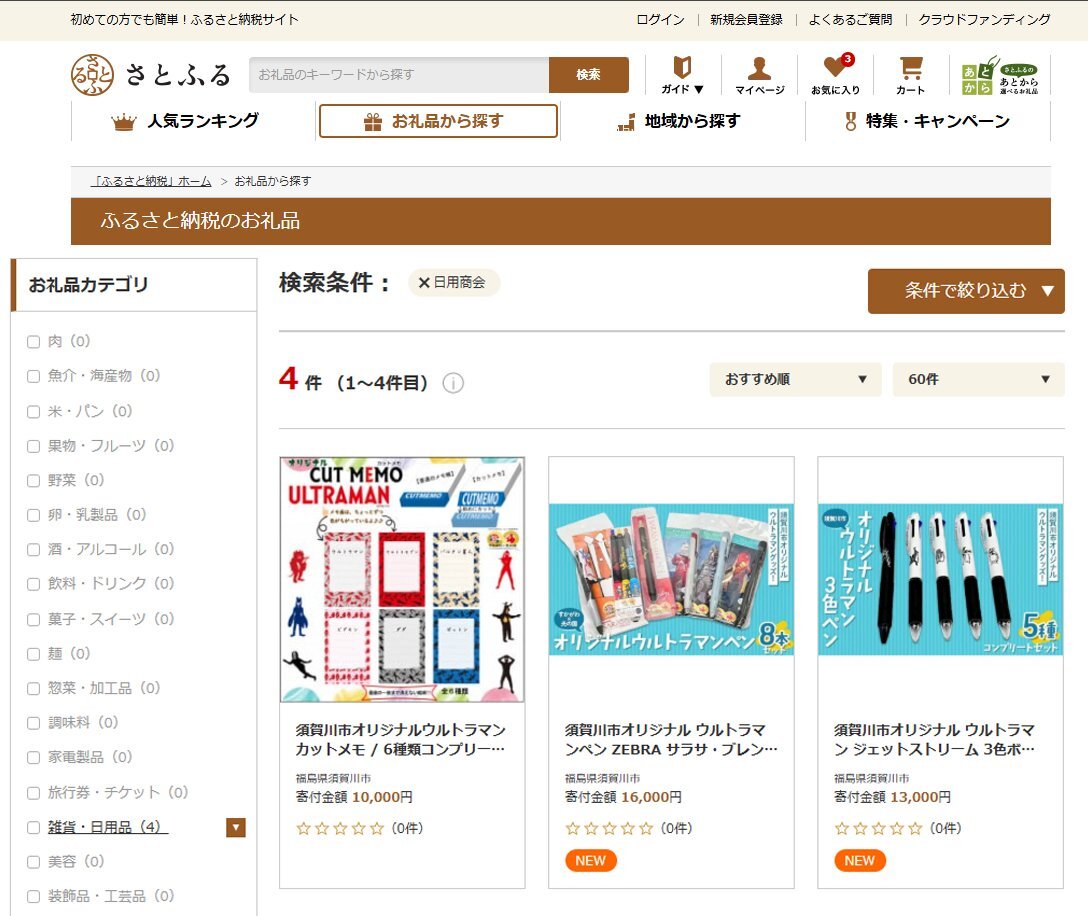The height and width of the screenshot is (916, 1088).
Task: Open the おすすめ順 sort dropdown
Action: pyautogui.click(x=795, y=380)
